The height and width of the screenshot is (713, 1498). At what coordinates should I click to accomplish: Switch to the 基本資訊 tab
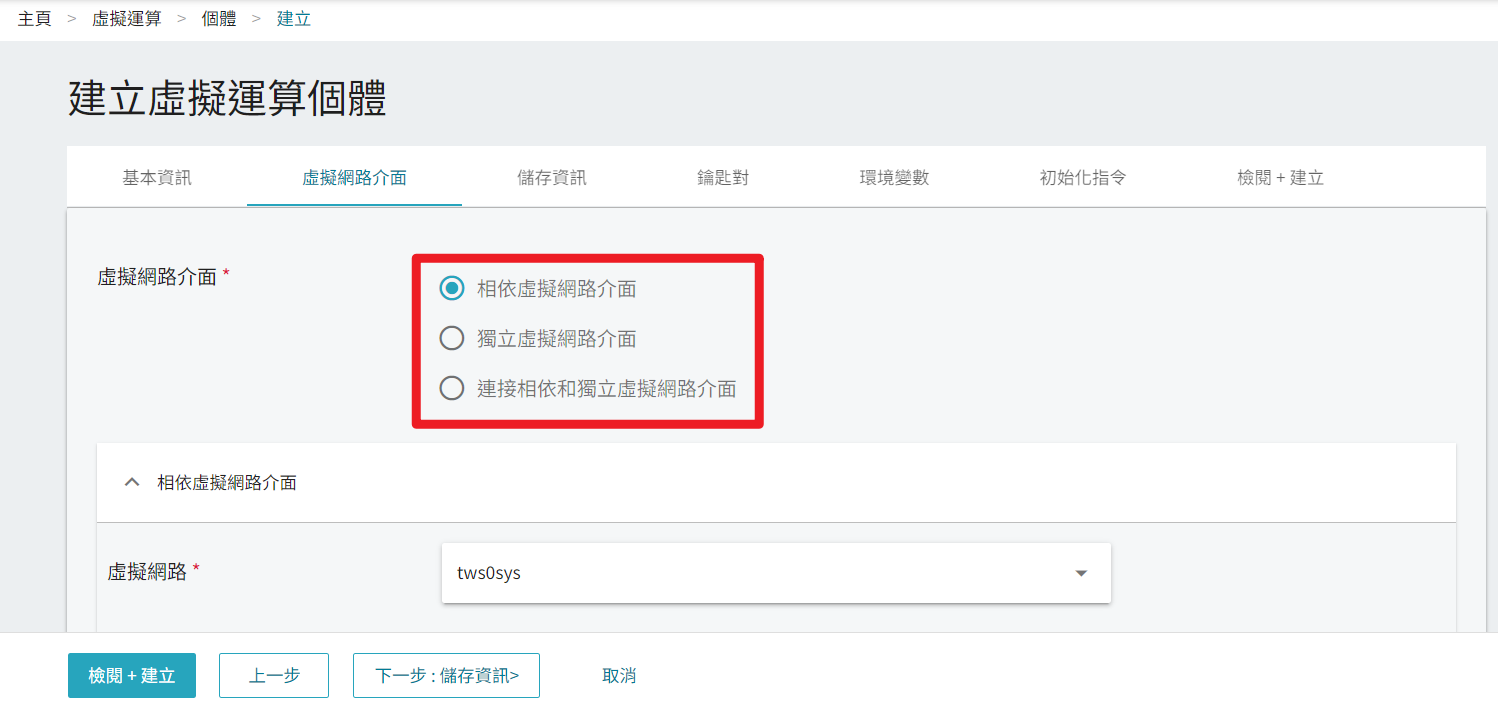[157, 178]
